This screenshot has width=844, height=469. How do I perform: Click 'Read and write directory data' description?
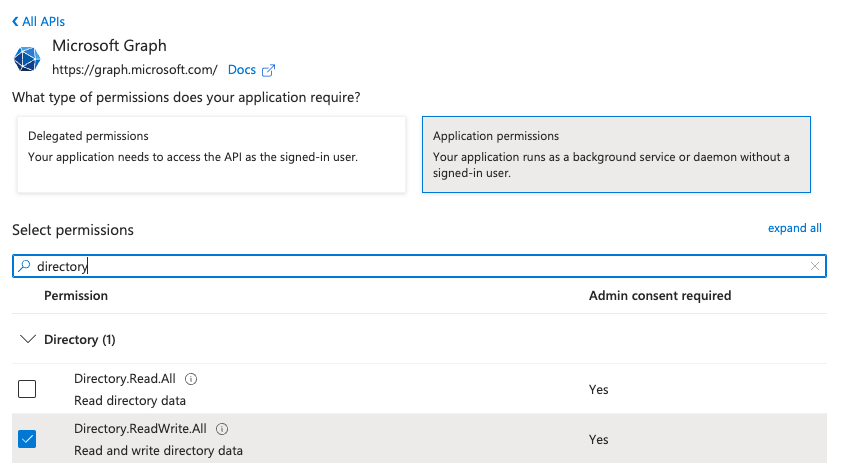[x=158, y=451]
